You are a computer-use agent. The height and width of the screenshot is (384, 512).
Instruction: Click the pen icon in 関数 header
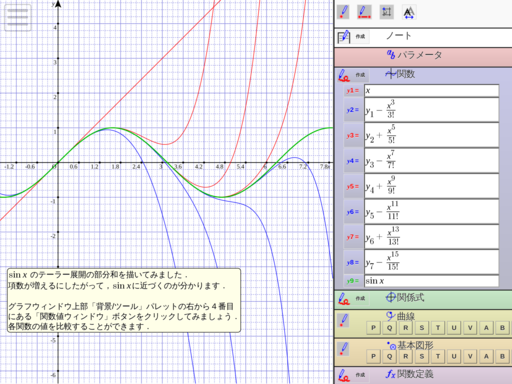pyautogui.click(x=343, y=75)
